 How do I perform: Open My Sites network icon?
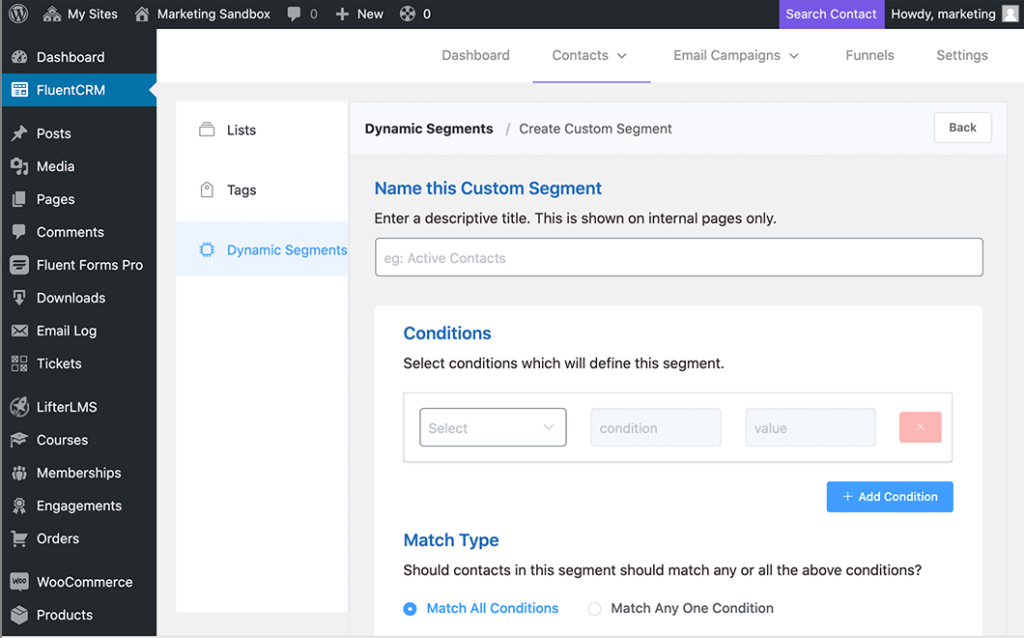click(52, 14)
